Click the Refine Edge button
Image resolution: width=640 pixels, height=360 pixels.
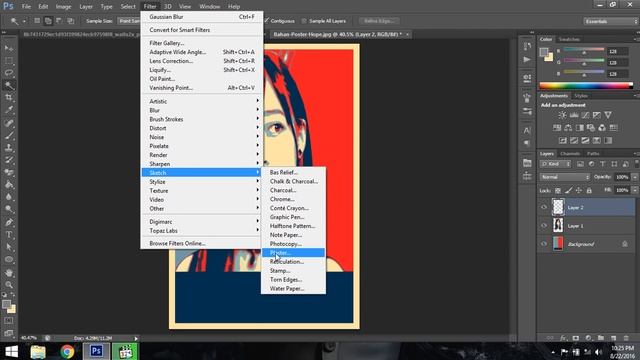379,21
